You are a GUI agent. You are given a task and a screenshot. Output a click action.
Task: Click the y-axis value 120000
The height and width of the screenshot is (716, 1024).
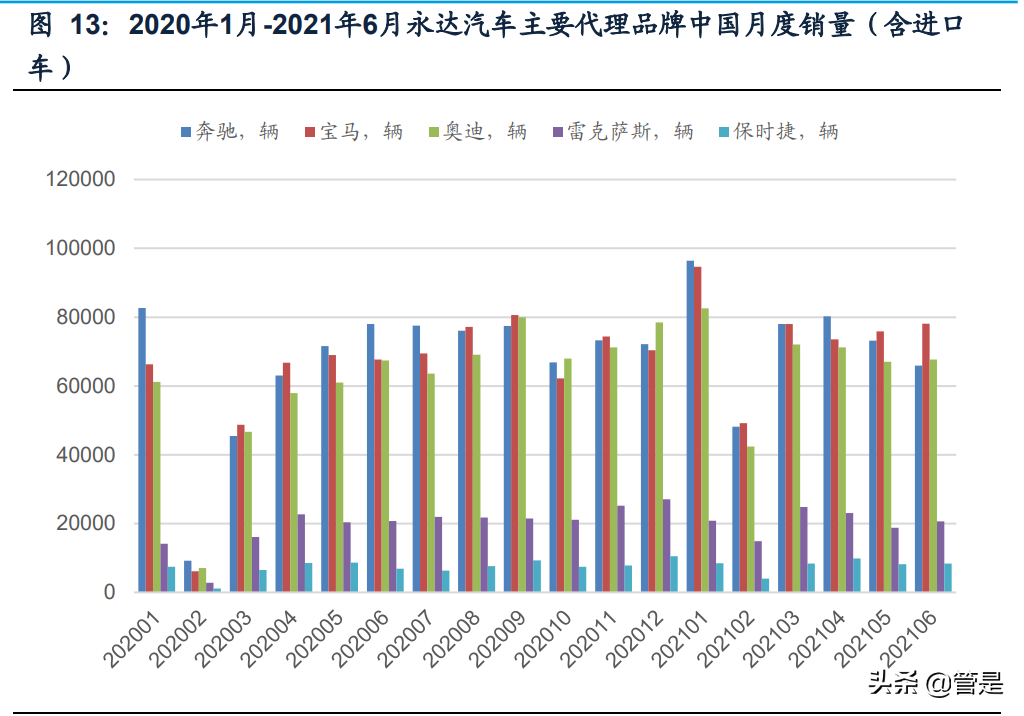(80, 179)
